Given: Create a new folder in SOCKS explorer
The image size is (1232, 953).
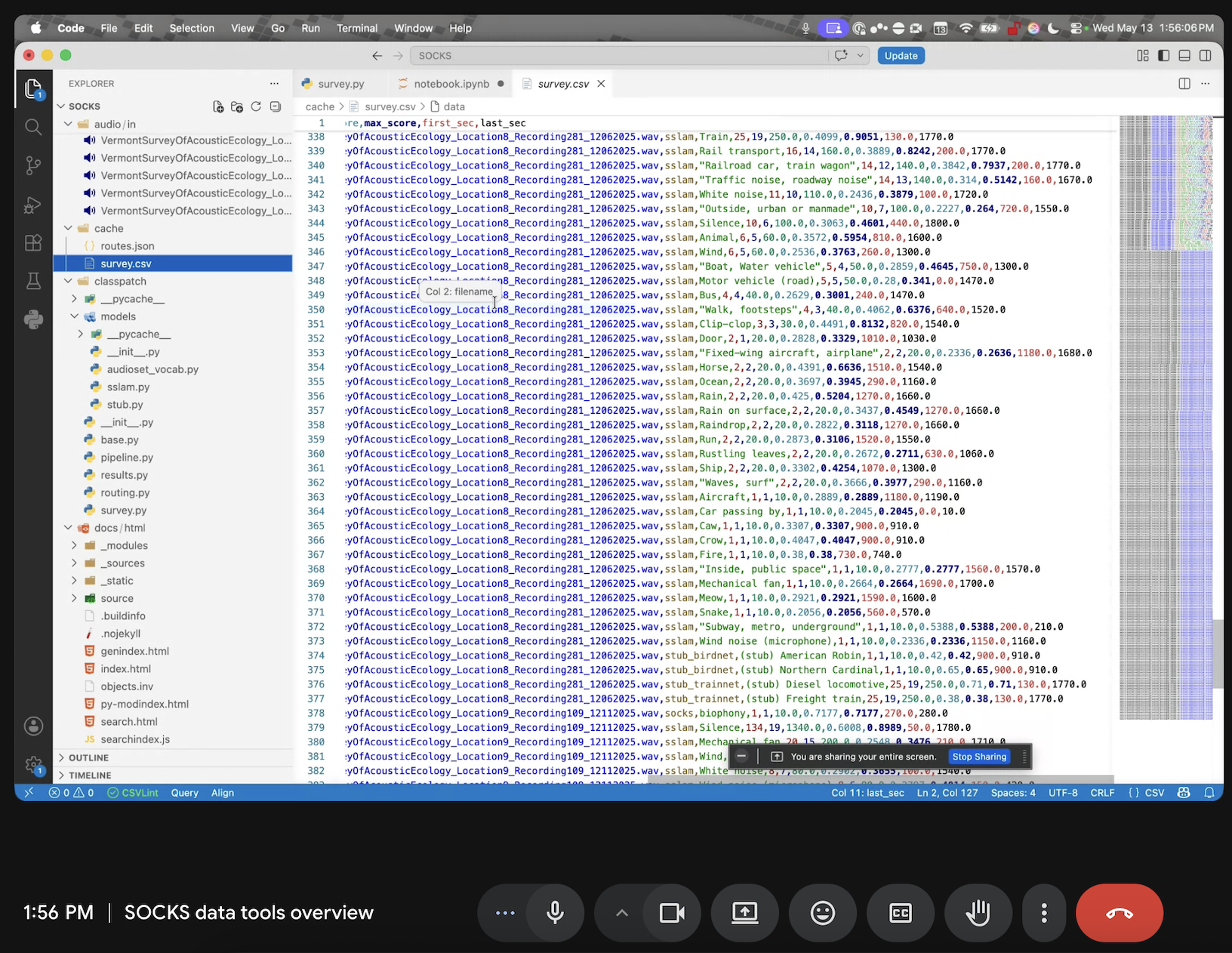Looking at the screenshot, I should pyautogui.click(x=237, y=106).
